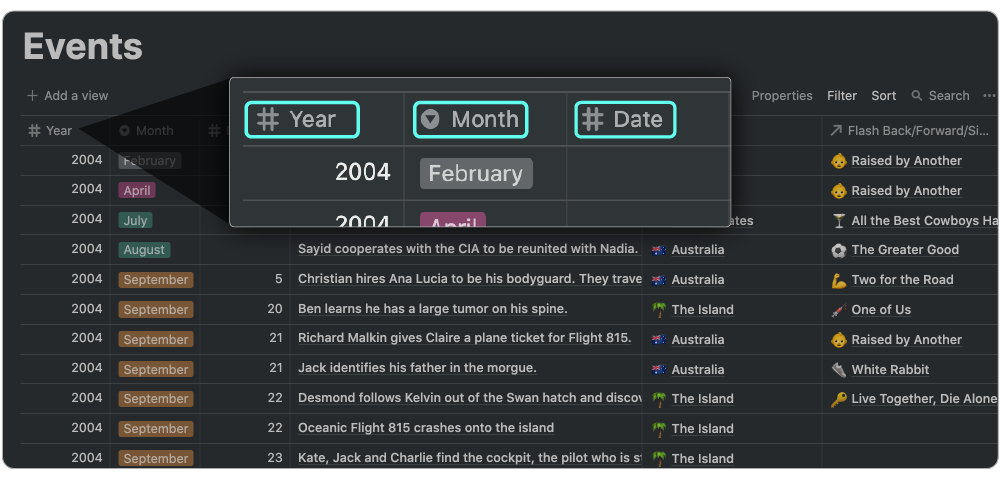Click the flexed bicep emoji for Two for the Road

click(x=838, y=280)
